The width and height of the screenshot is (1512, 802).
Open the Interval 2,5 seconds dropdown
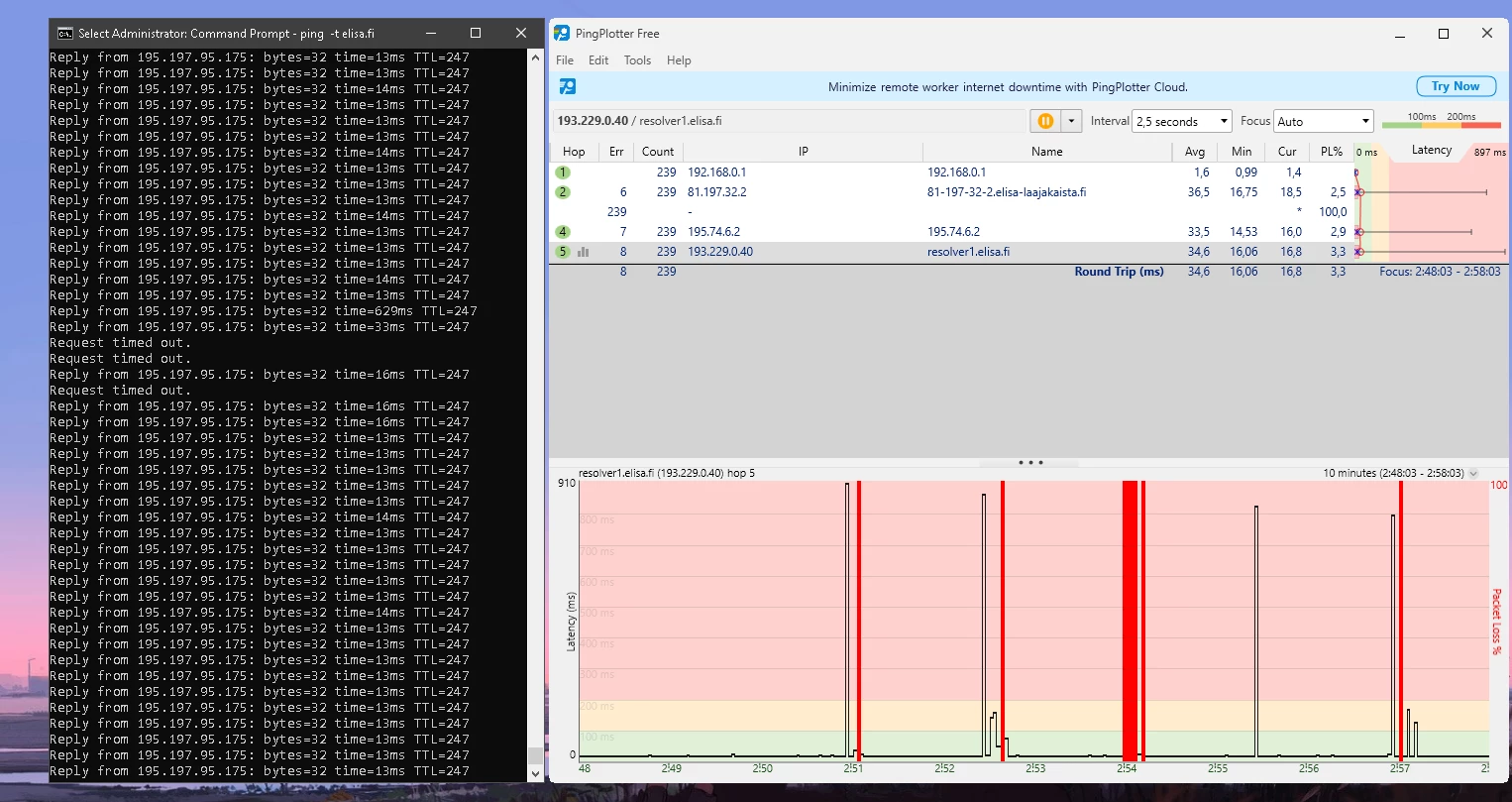tap(1181, 121)
